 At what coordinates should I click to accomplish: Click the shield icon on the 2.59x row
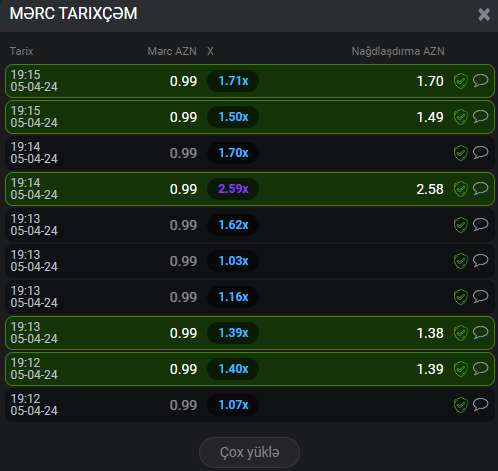tap(460, 189)
